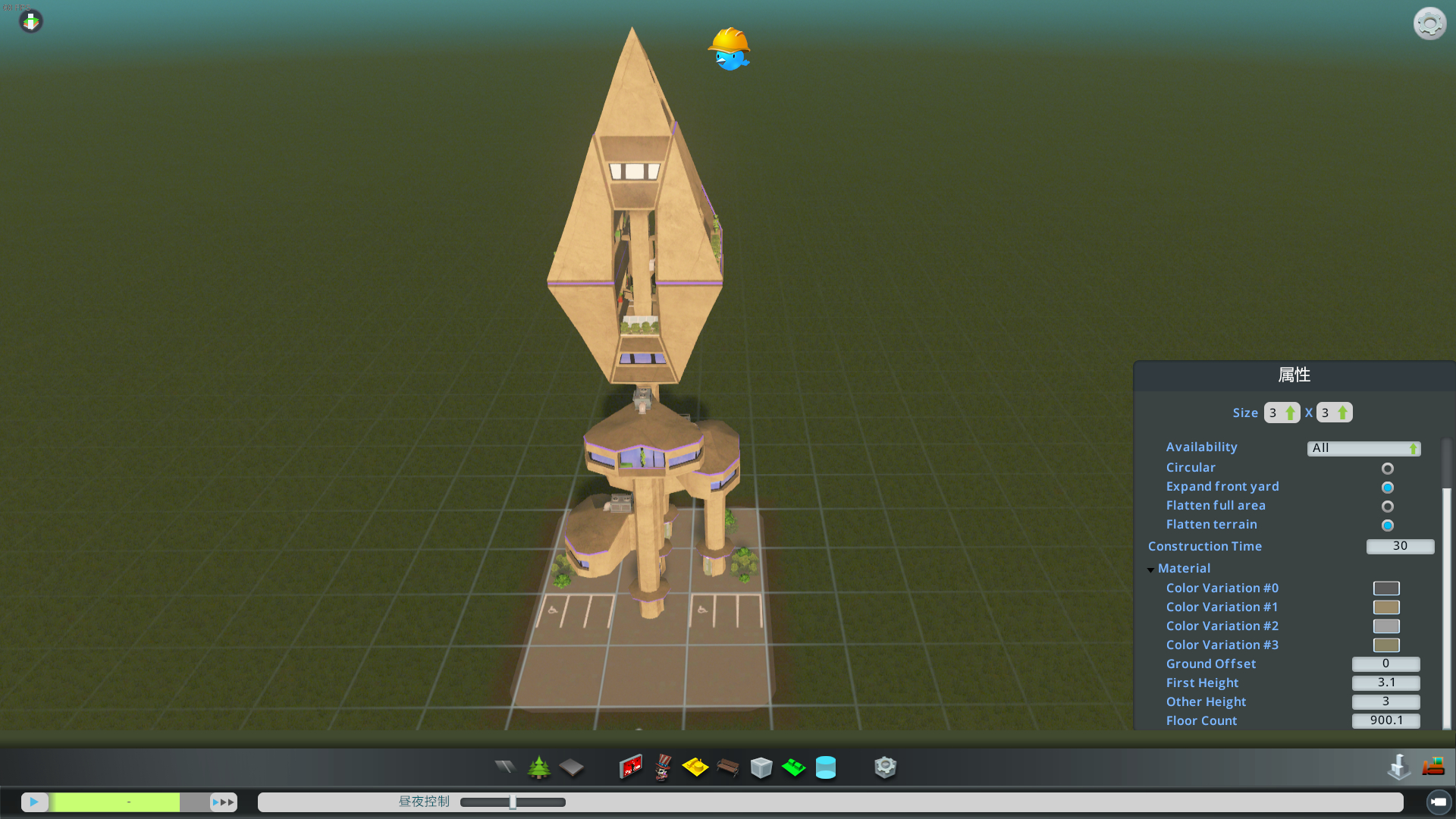The width and height of the screenshot is (1456, 819).
Task: Select the cyan cylinder marker icon
Action: click(826, 767)
